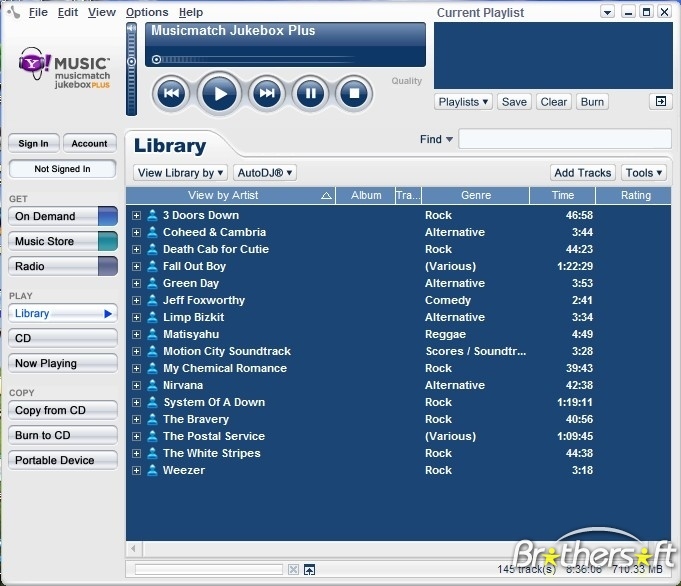The image size is (681, 586).
Task: Click the artist icon beside Matisyahu
Action: tap(152, 334)
